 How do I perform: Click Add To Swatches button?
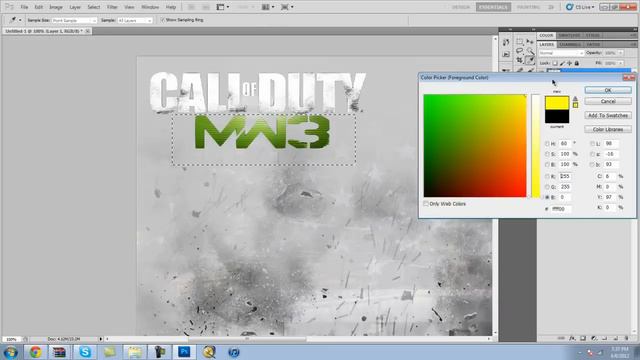[608, 116]
